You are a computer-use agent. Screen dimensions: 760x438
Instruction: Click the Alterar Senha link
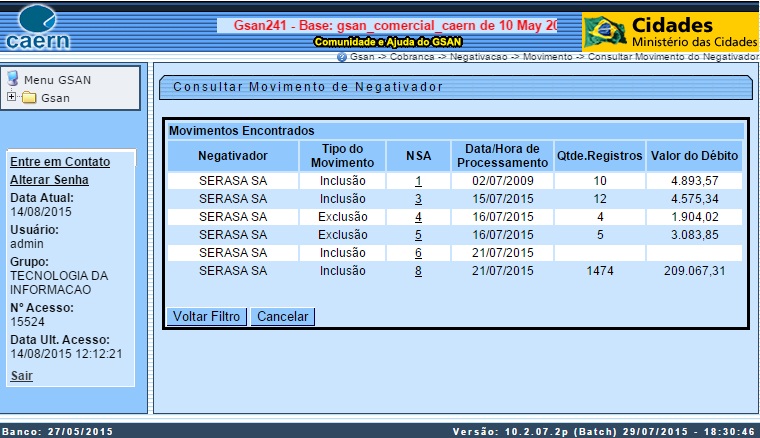49,180
